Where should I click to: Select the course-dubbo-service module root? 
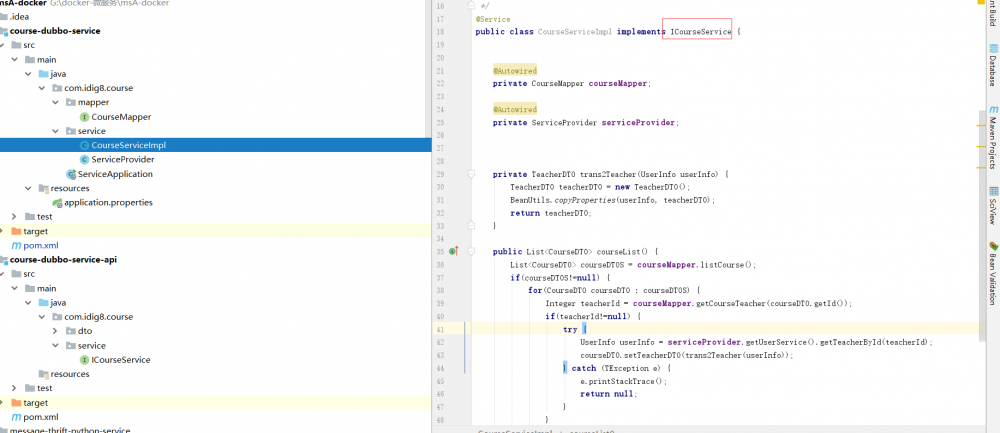[55, 31]
